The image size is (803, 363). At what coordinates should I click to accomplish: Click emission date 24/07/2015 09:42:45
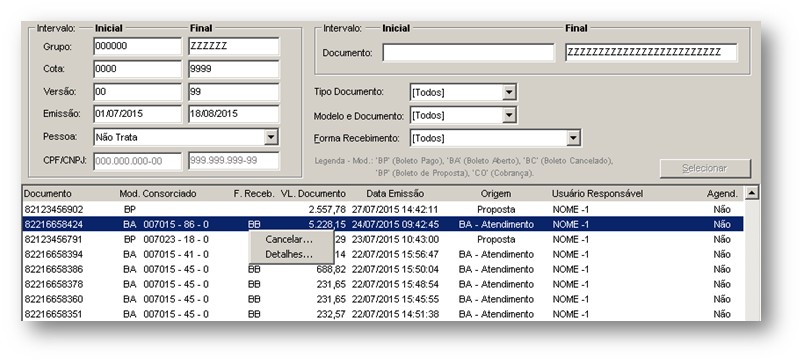[x=395, y=224]
